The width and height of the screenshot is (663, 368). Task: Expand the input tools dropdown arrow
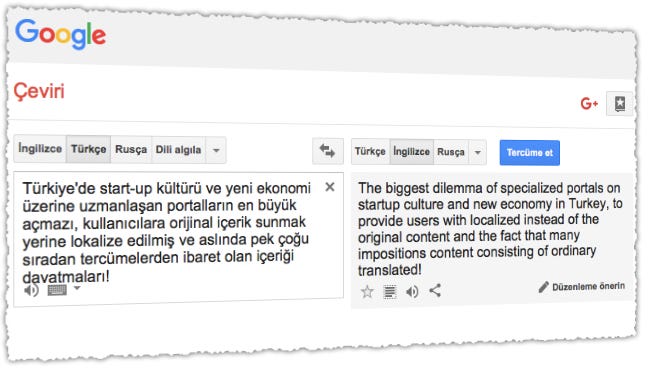[77, 288]
